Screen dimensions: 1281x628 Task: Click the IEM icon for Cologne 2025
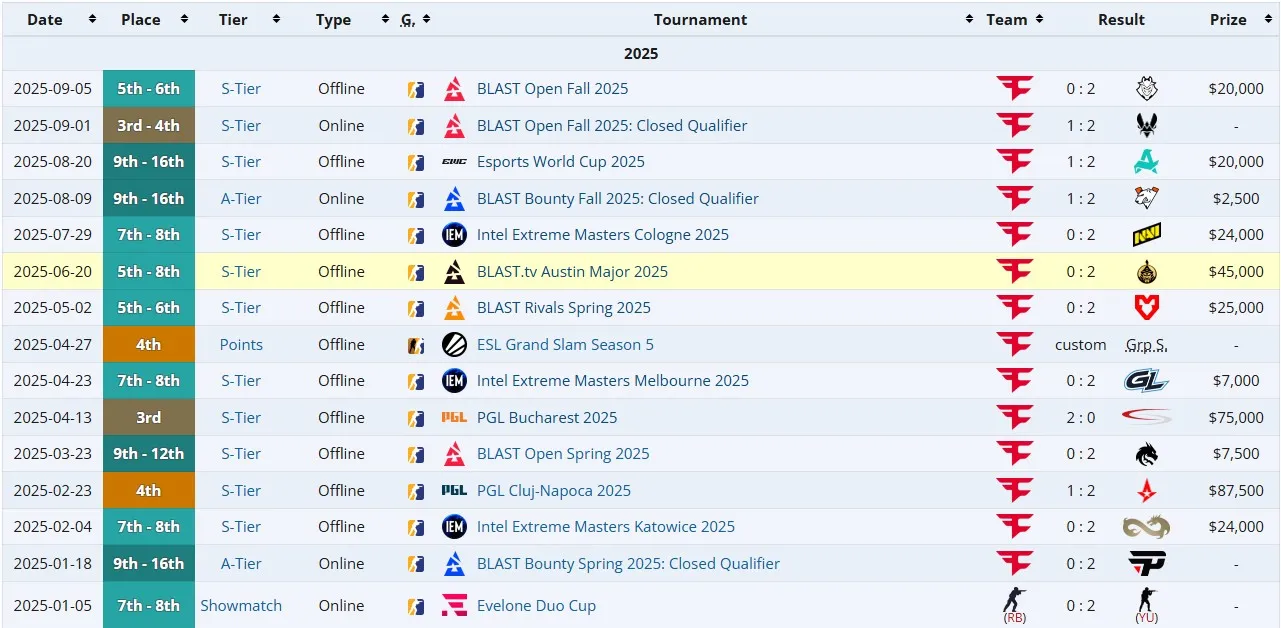[x=454, y=235]
